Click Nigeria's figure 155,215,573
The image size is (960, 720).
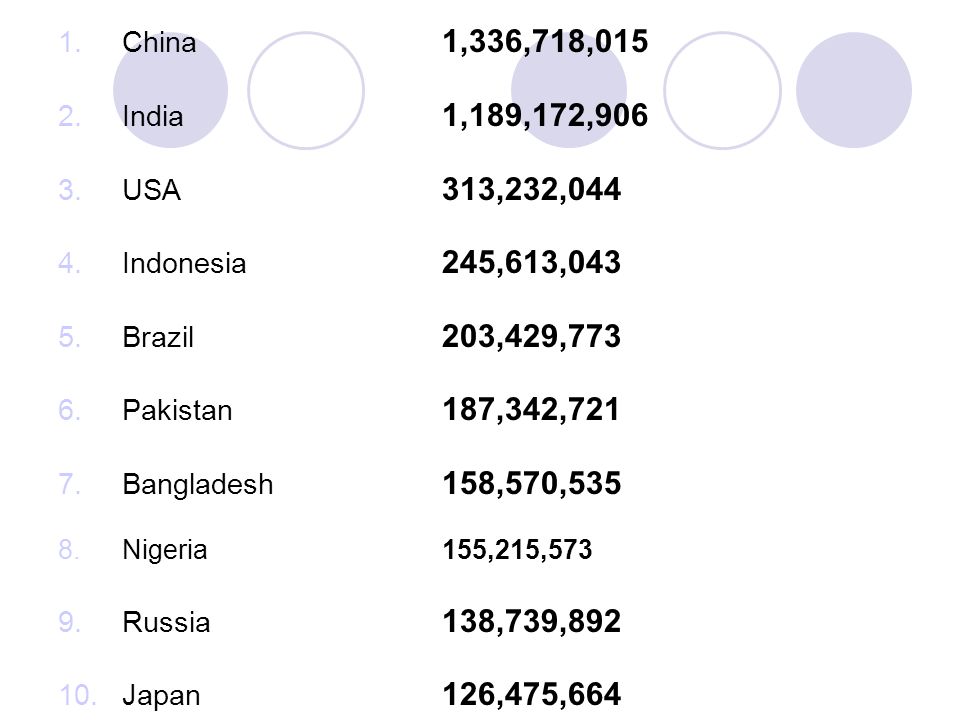coord(517,550)
